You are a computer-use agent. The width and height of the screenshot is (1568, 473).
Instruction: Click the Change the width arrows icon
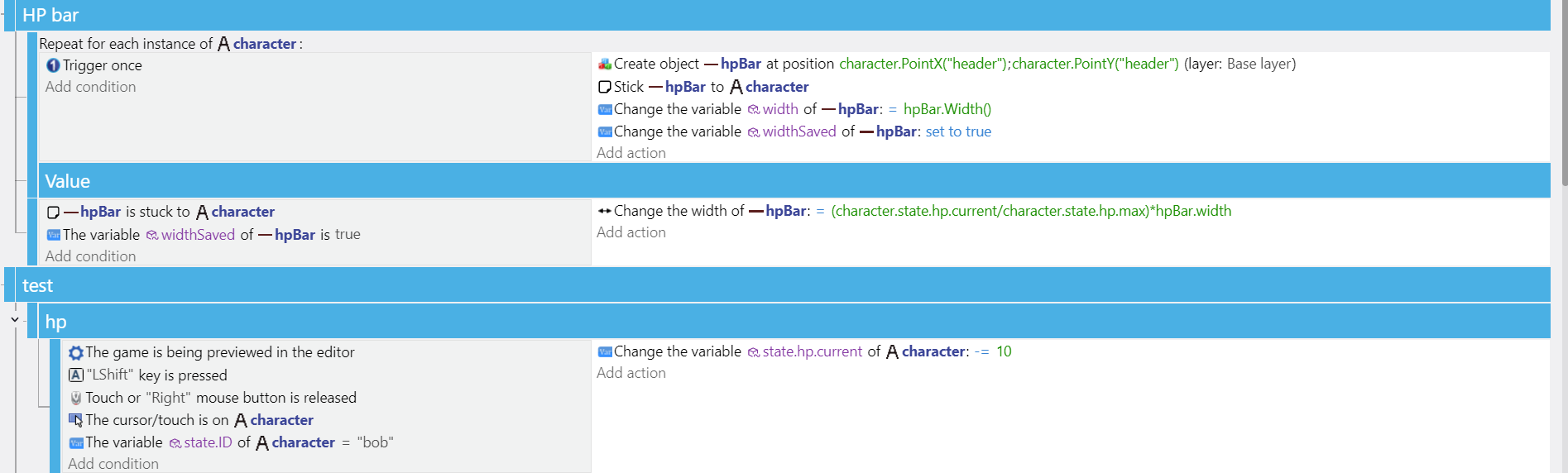[x=605, y=211]
